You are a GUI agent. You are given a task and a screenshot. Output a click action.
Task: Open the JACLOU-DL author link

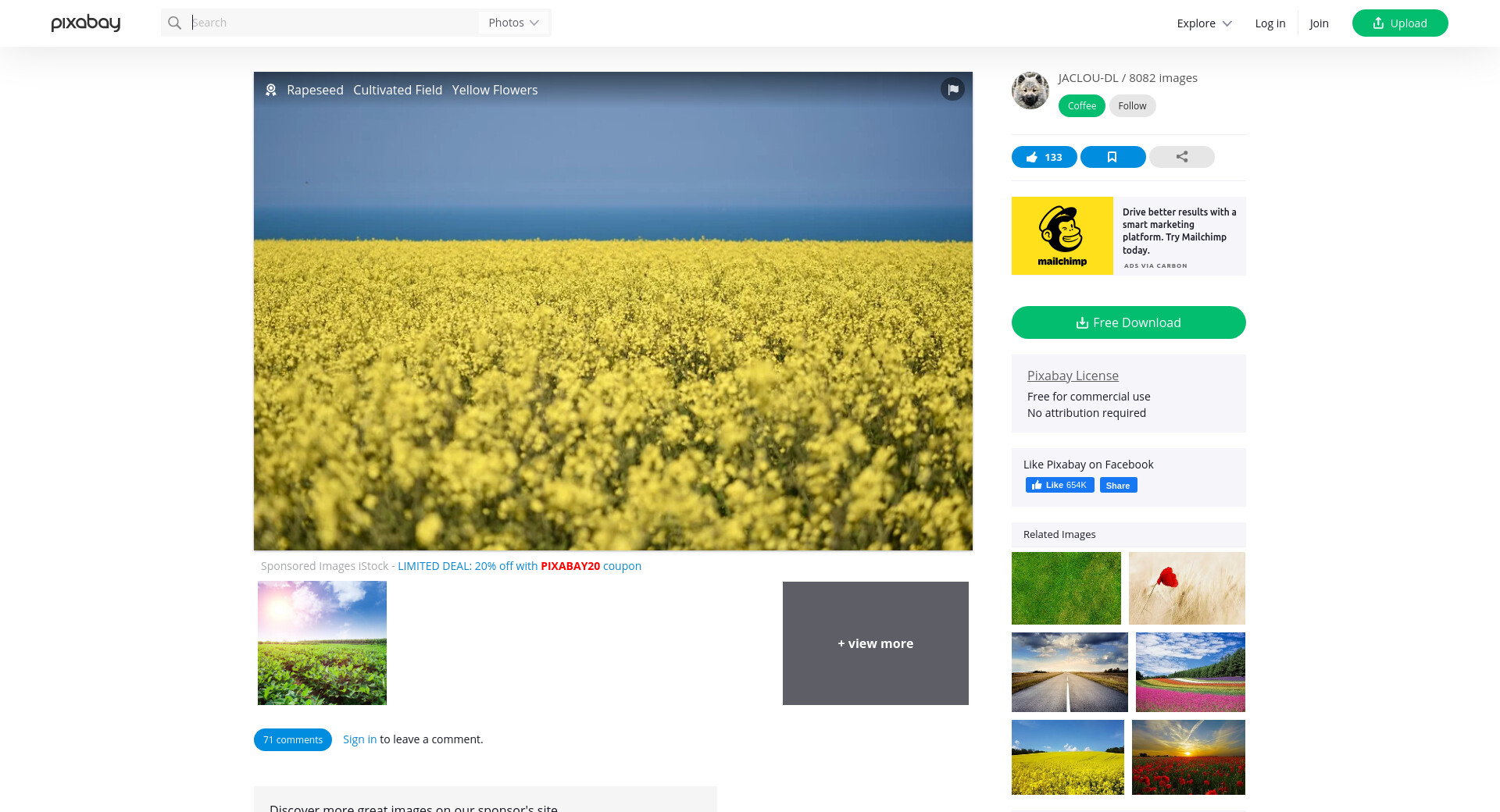coord(1088,78)
